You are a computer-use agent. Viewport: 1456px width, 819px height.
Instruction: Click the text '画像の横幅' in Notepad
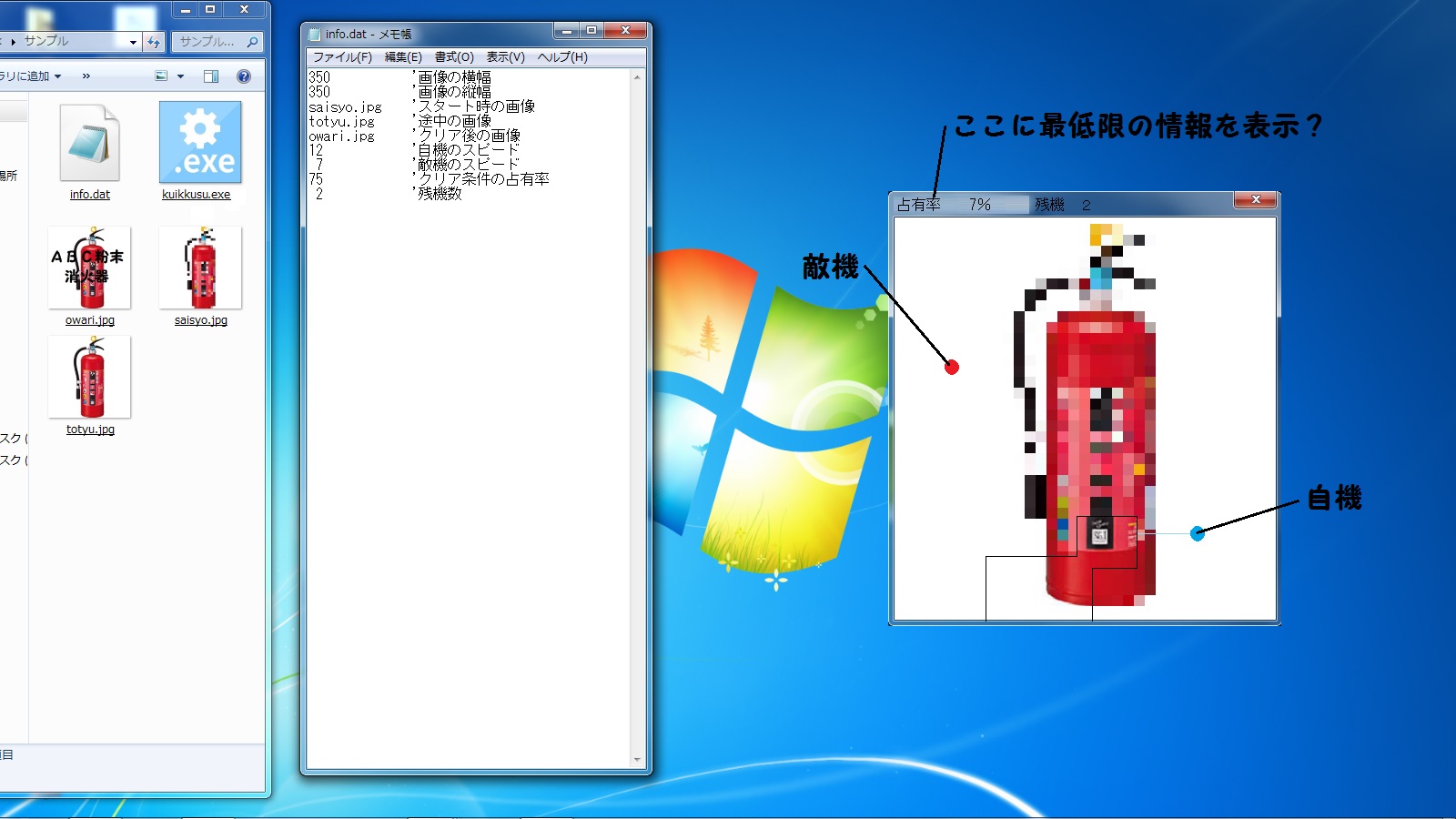tap(454, 77)
